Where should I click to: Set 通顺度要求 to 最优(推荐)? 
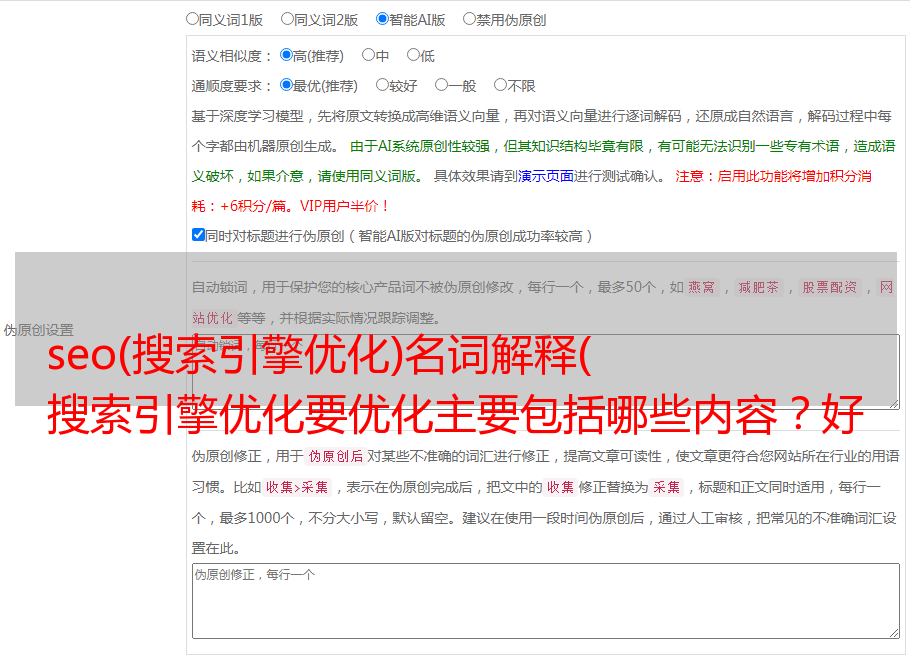click(286, 85)
